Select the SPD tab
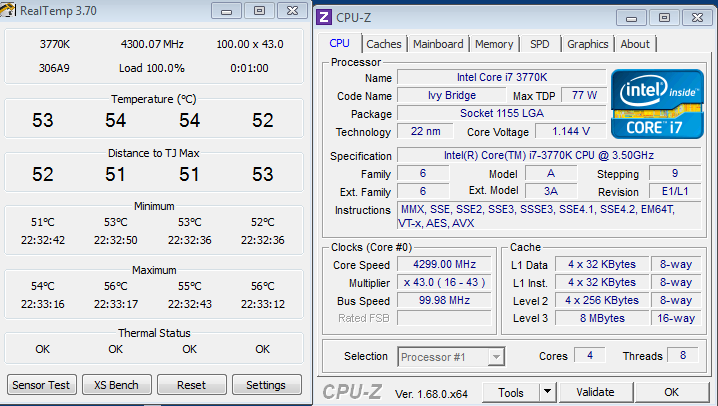This screenshot has height=406, width=718. point(539,44)
